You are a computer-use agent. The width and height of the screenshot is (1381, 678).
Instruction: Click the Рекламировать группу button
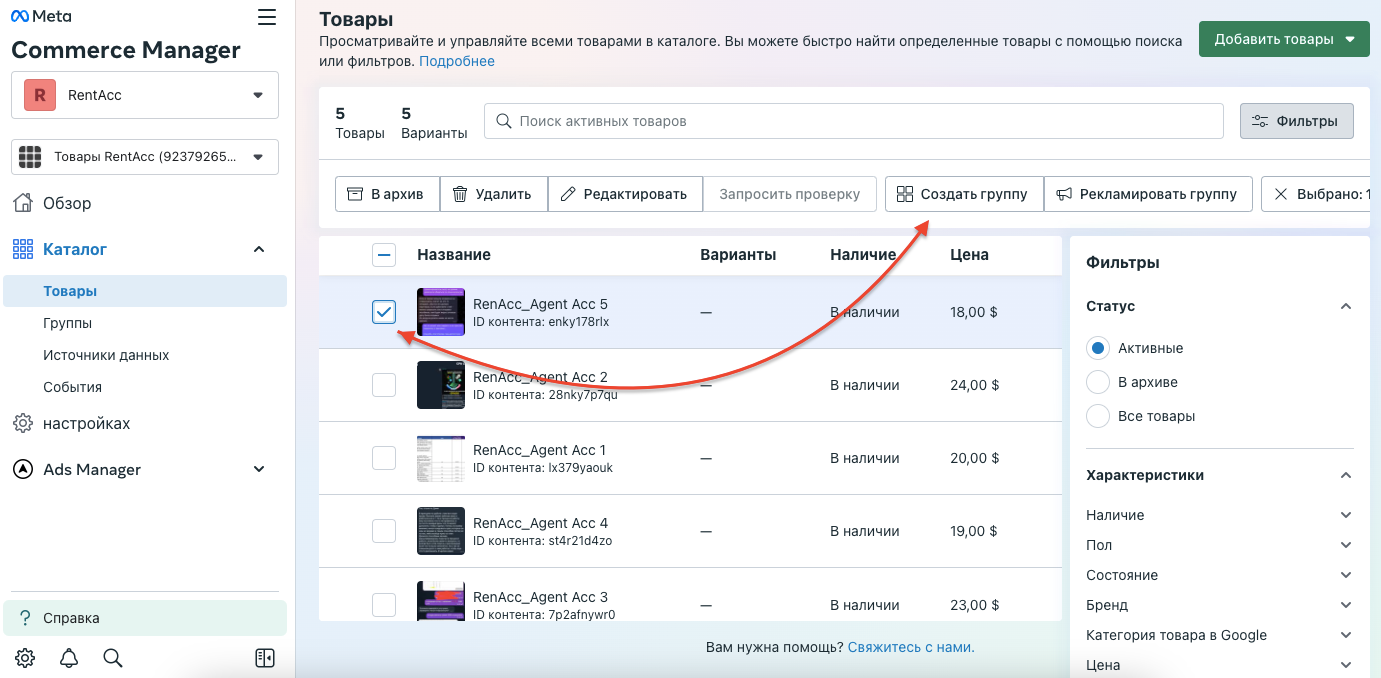[1148, 194]
